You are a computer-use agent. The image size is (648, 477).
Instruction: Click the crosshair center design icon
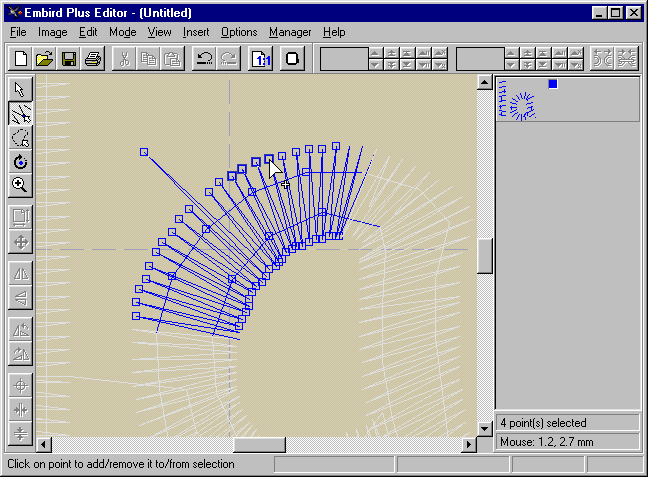tap(20, 386)
